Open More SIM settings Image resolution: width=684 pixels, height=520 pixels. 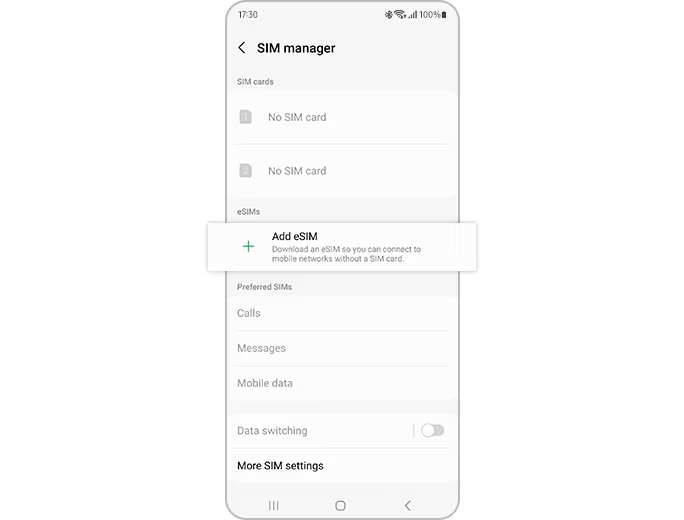(x=342, y=466)
